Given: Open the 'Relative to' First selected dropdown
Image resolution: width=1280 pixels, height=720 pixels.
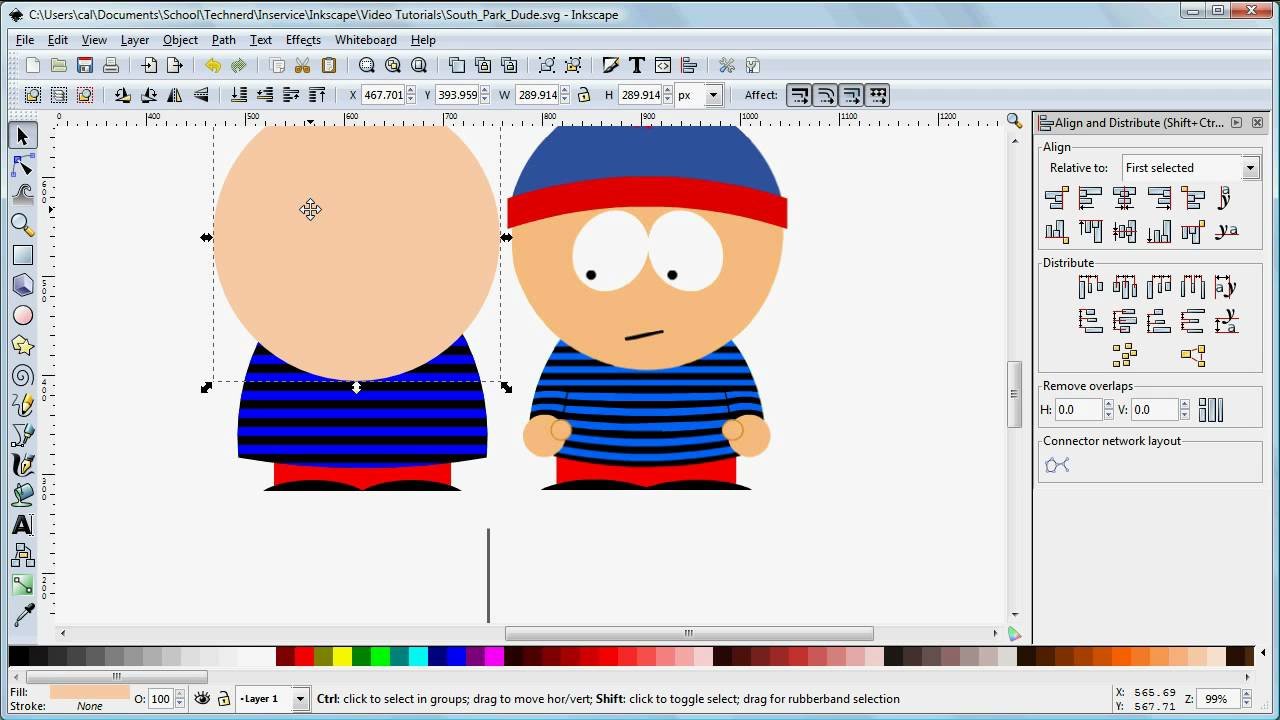Looking at the screenshot, I should (x=1250, y=168).
